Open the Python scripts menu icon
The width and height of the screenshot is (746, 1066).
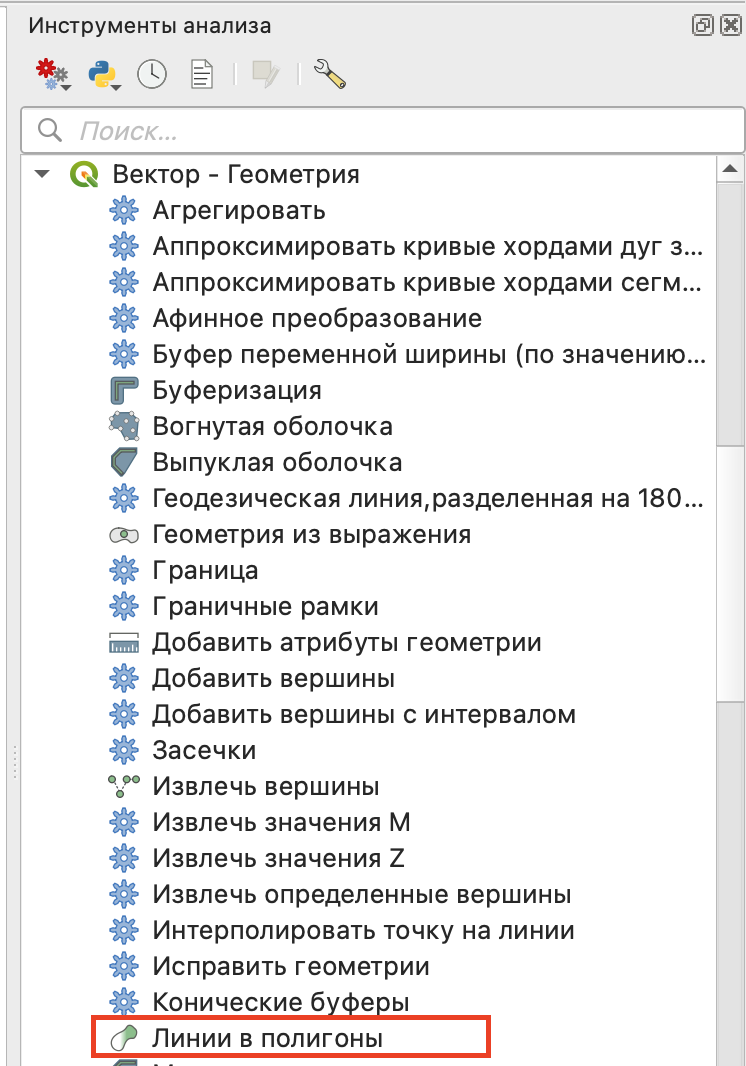point(102,74)
